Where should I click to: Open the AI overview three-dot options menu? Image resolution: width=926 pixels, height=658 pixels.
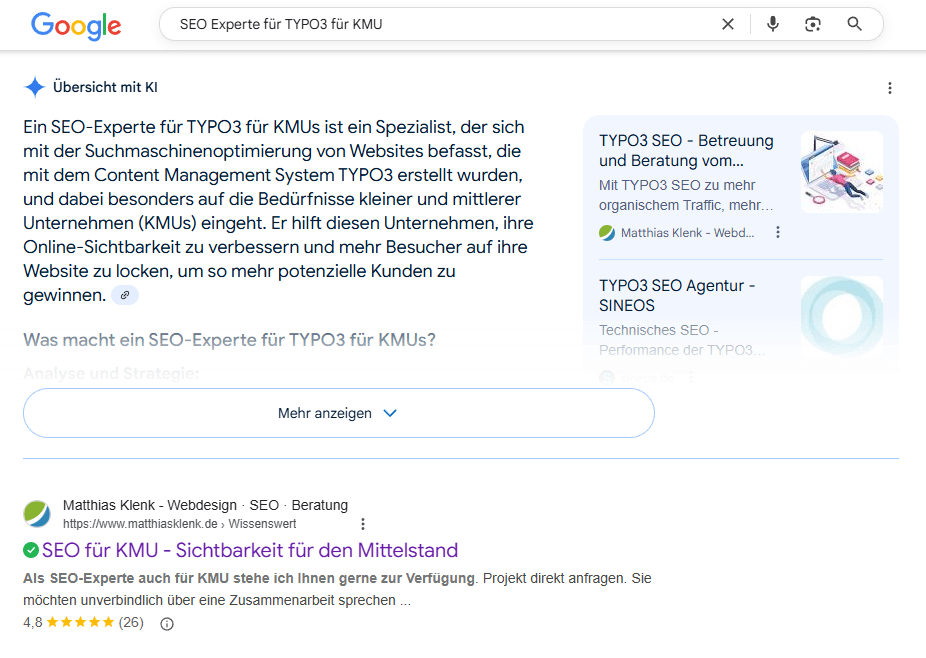pos(889,88)
